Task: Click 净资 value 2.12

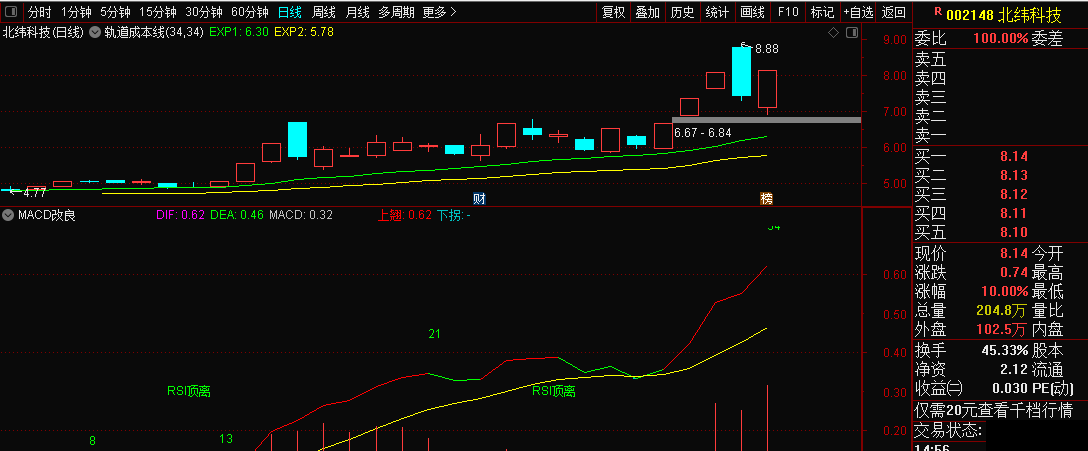Action: click(x=1014, y=370)
